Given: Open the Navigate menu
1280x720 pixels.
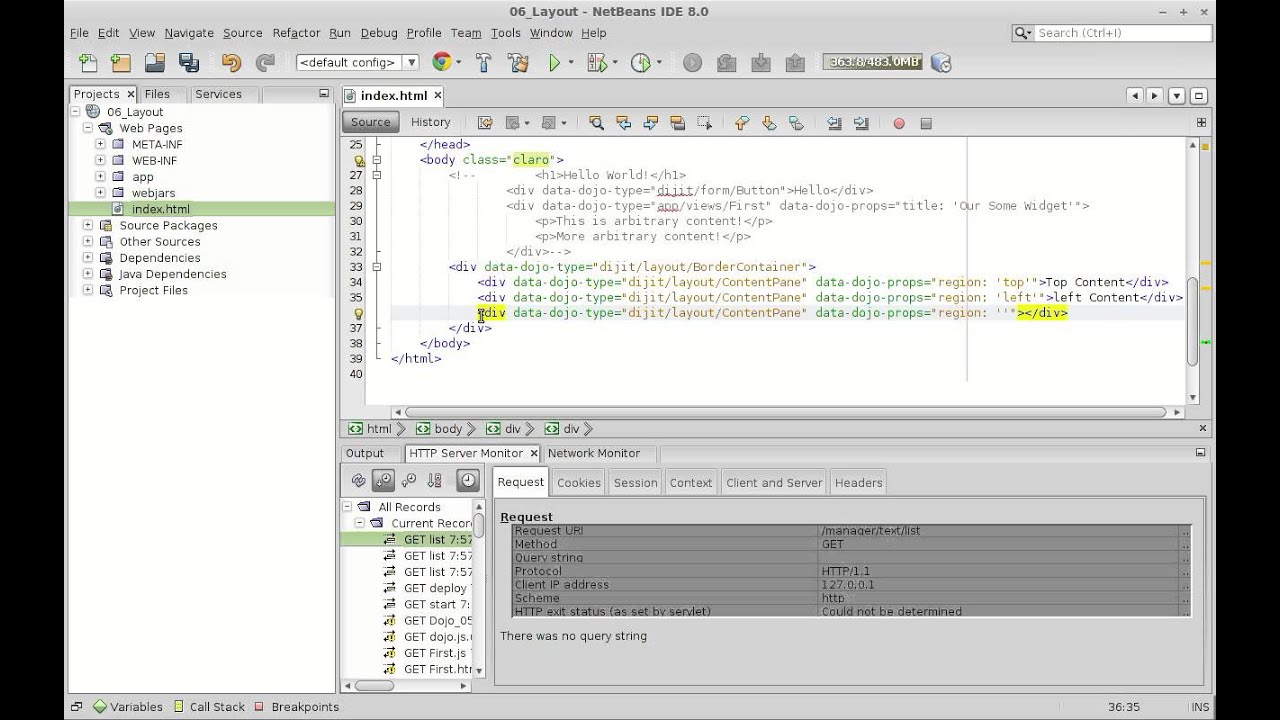Looking at the screenshot, I should click(x=189, y=33).
